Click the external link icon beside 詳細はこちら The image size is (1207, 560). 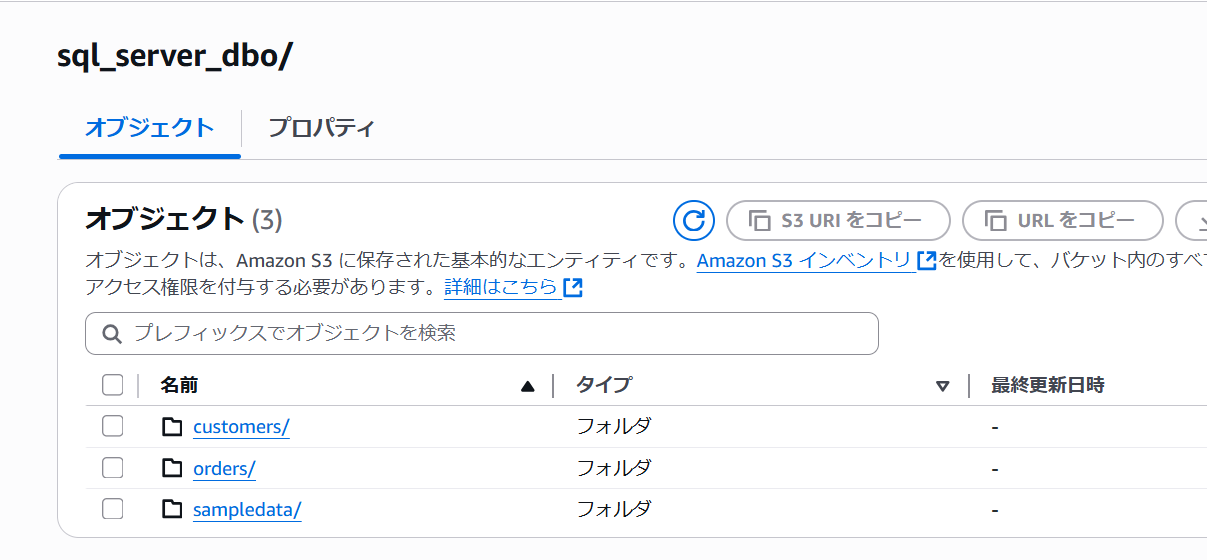pos(573,288)
